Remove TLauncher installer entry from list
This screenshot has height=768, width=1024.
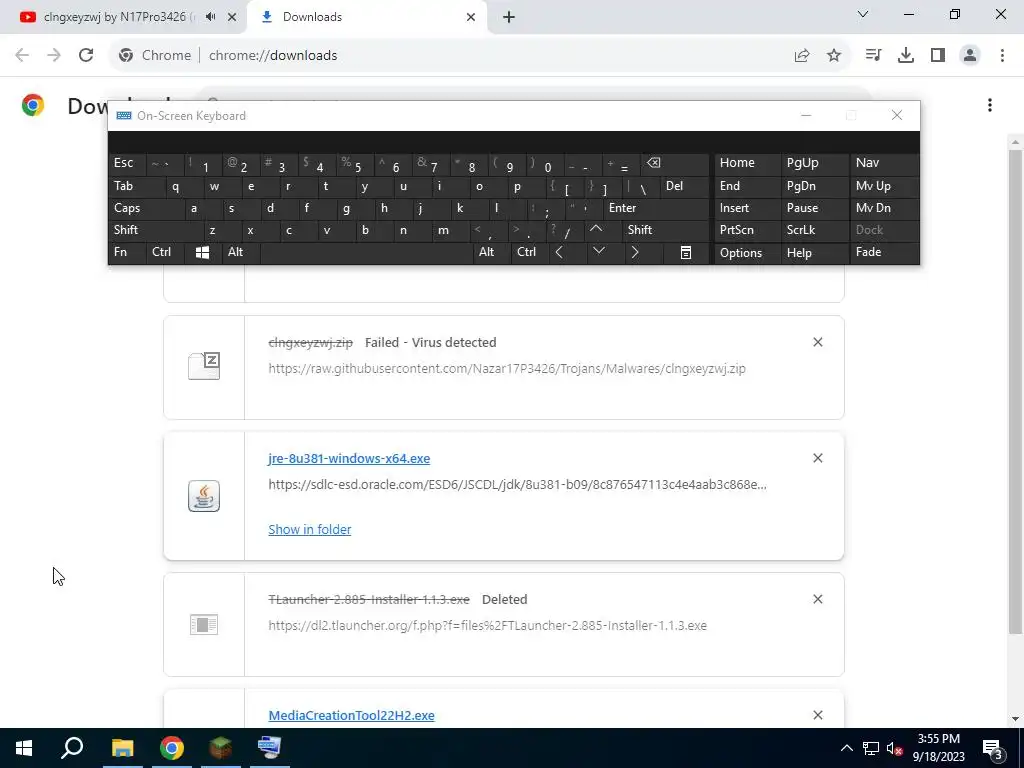[818, 600]
